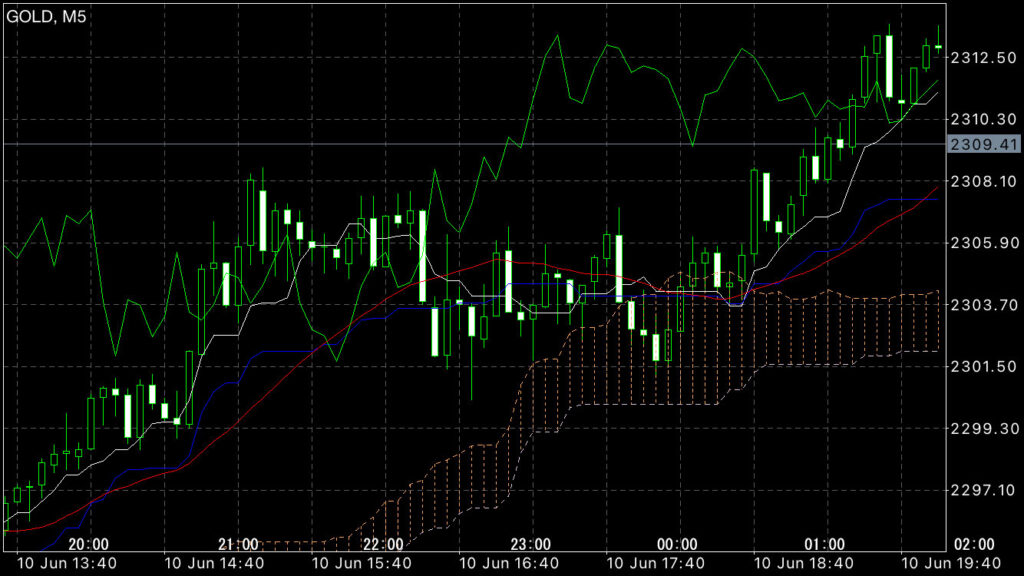
Task: Click the 2308.10 price axis label
Action: point(984,181)
